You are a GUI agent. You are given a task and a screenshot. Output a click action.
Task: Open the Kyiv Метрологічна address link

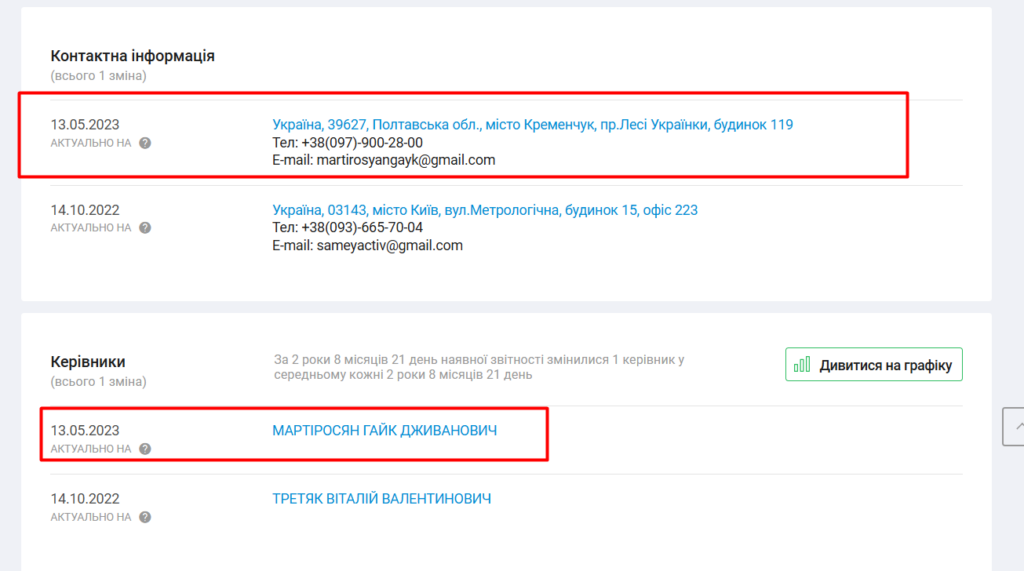485,210
